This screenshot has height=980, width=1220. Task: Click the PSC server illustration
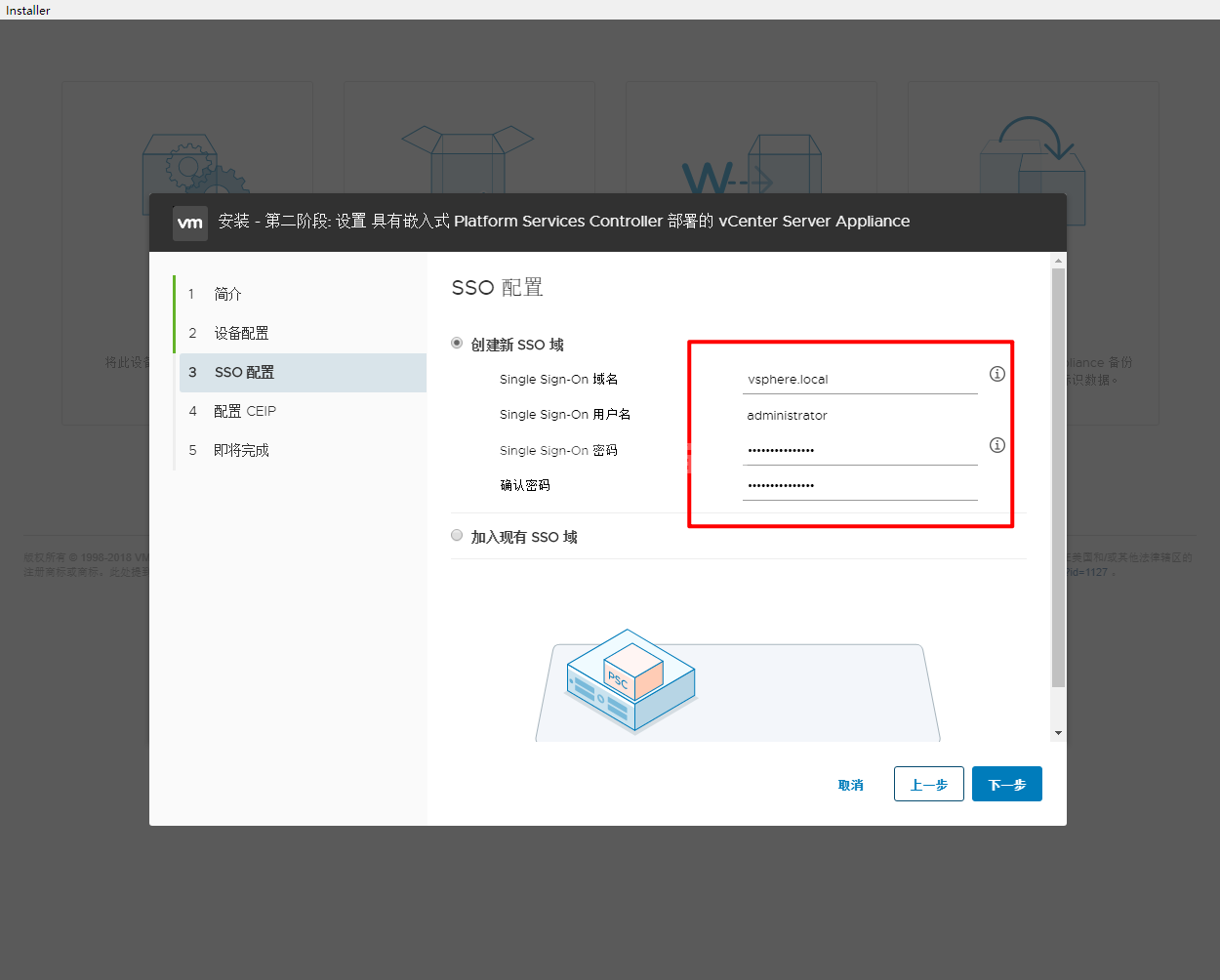[630, 680]
